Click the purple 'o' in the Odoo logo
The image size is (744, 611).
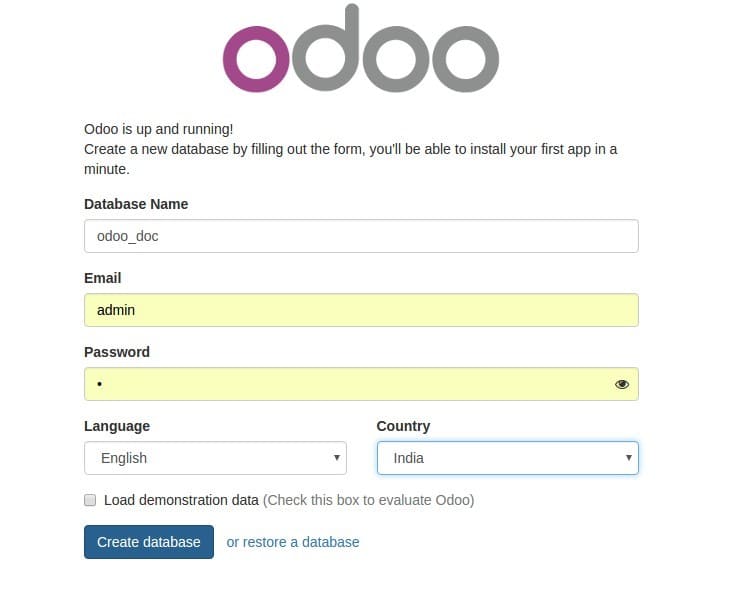[256, 59]
